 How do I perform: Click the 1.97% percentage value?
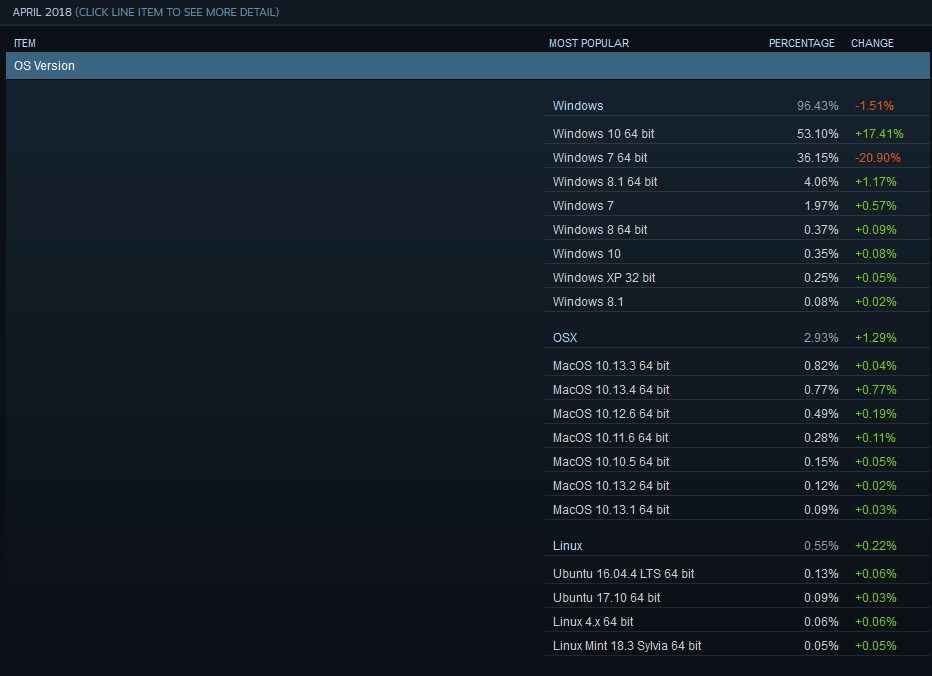(x=821, y=206)
